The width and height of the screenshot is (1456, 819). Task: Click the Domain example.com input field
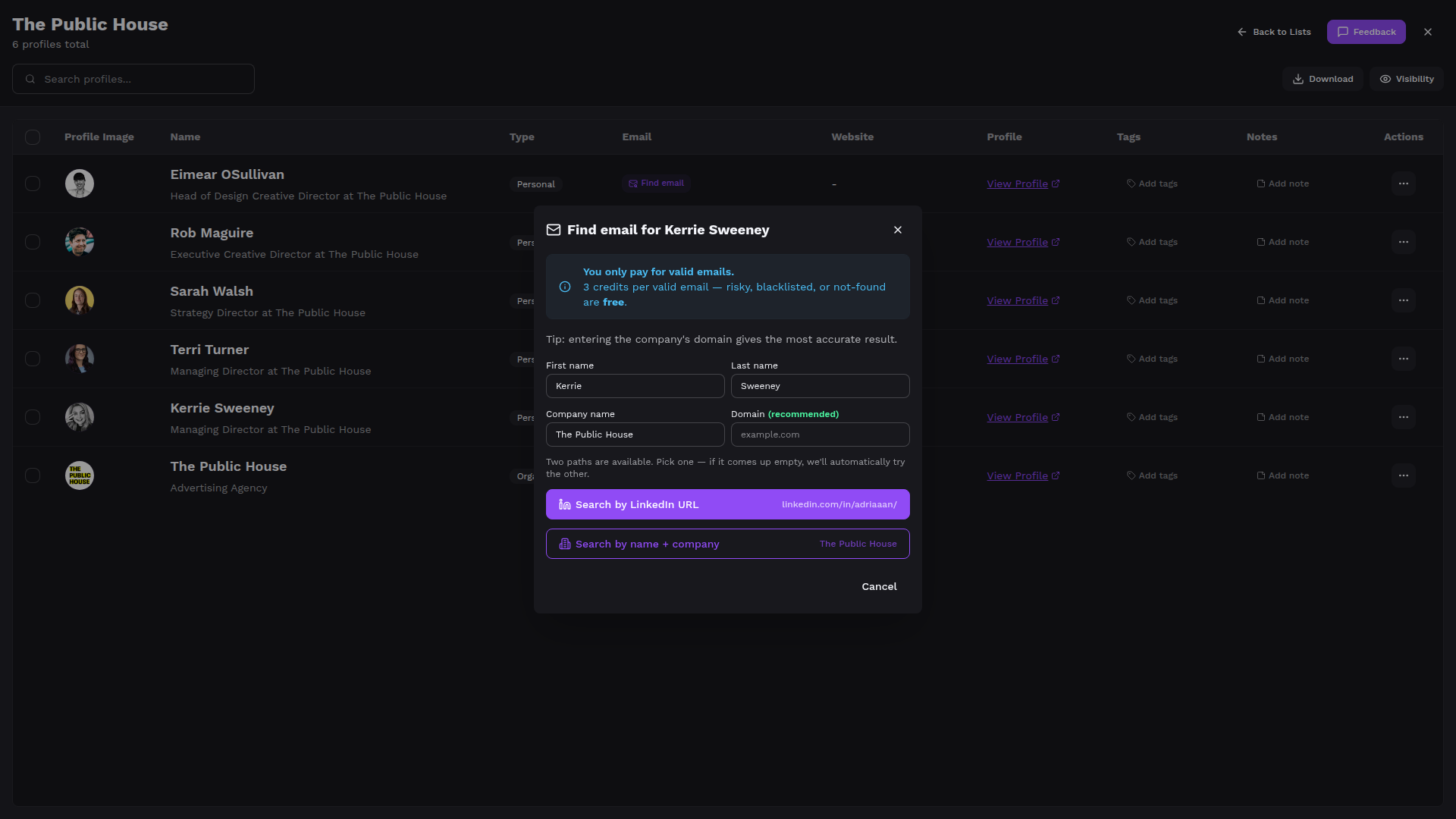(821, 435)
